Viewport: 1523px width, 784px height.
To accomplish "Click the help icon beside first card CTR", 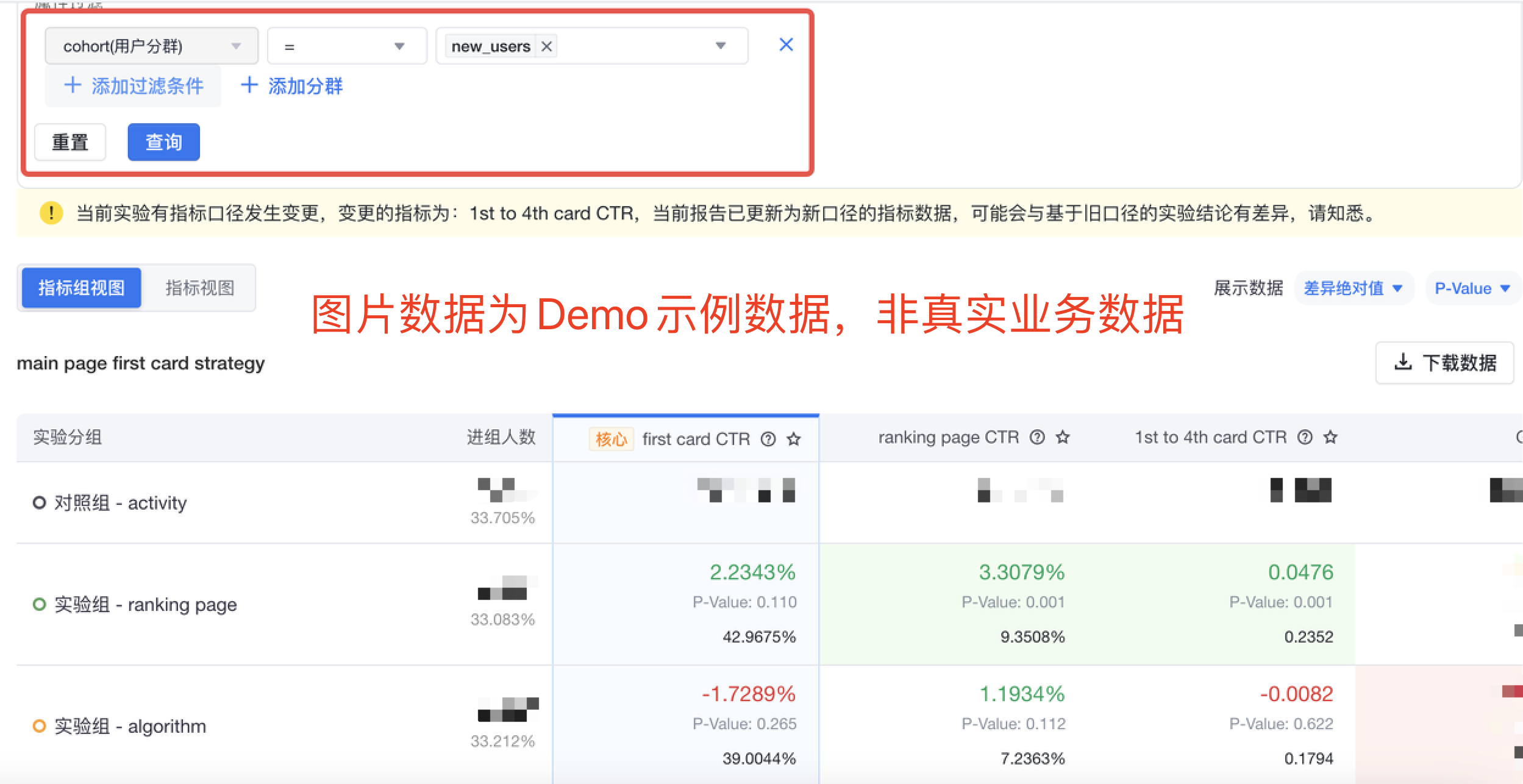I will [x=768, y=439].
